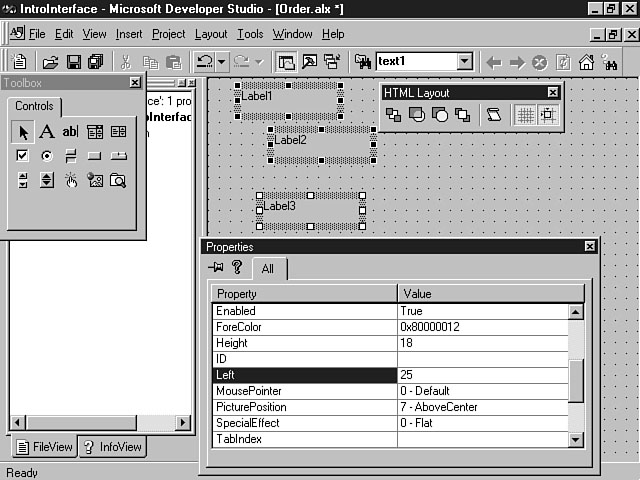Open the Layout menu

point(211,34)
